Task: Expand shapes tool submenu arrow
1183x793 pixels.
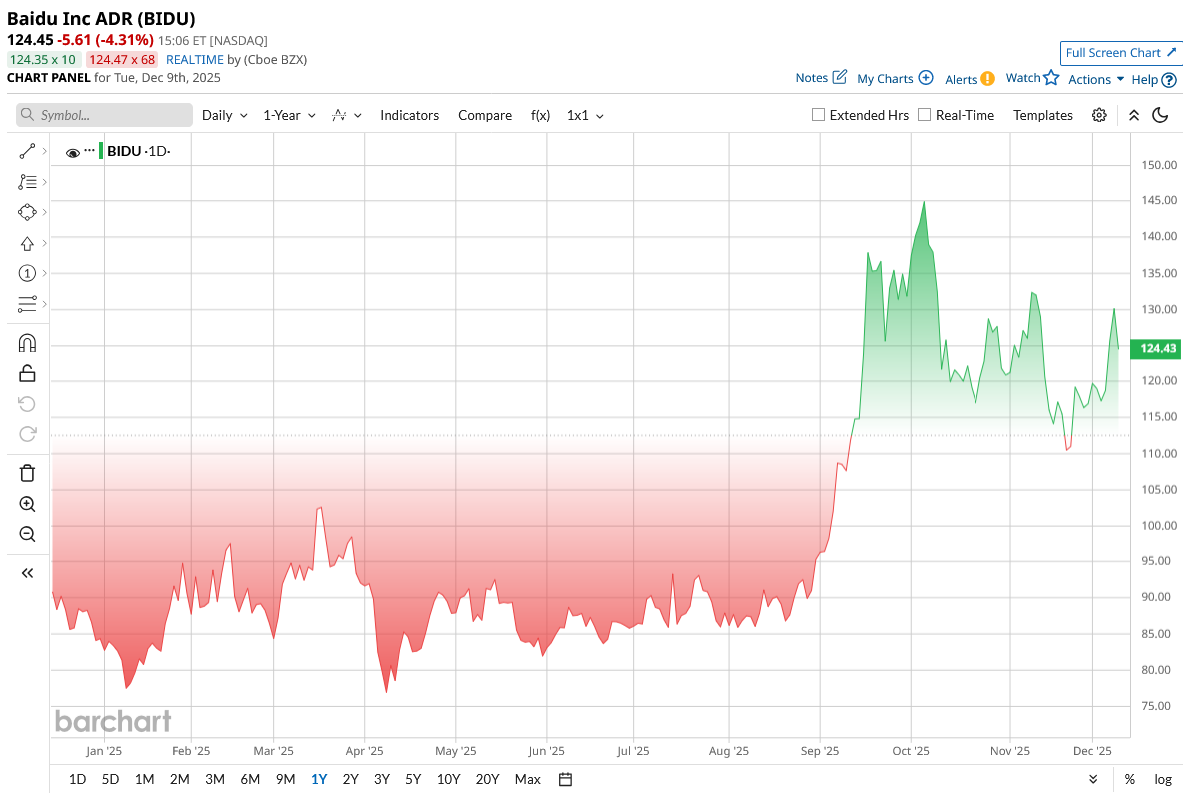Action: (x=45, y=213)
